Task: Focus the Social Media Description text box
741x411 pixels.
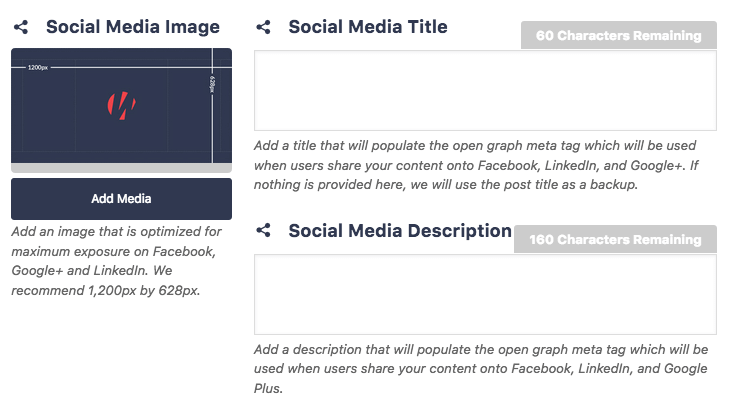Action: (485, 294)
